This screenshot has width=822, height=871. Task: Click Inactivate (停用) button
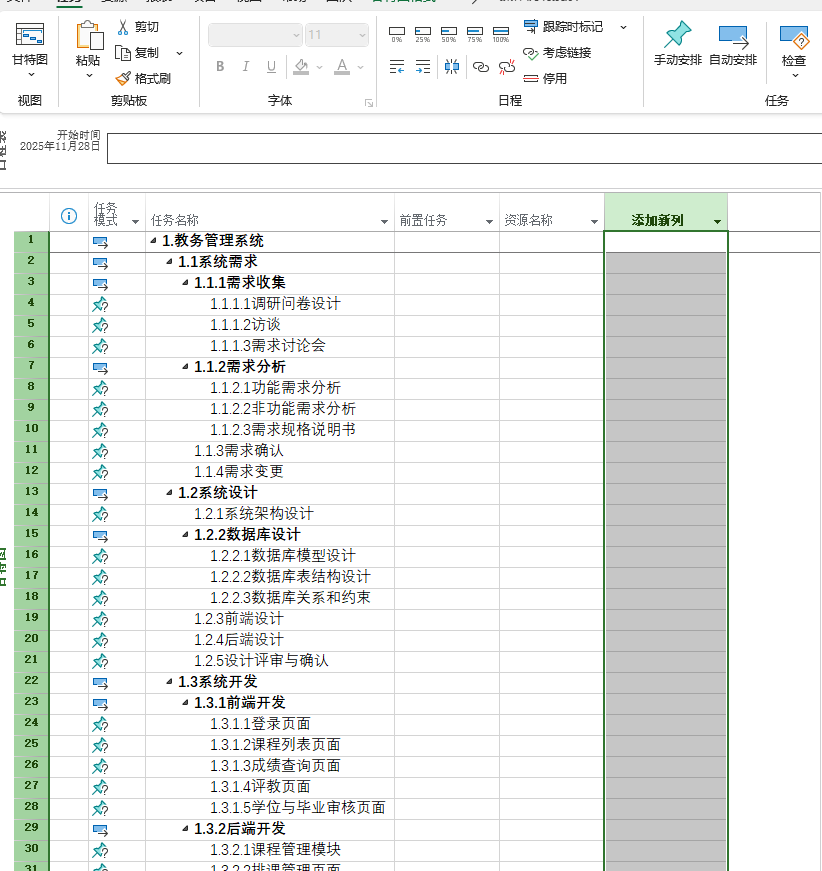tap(545, 79)
